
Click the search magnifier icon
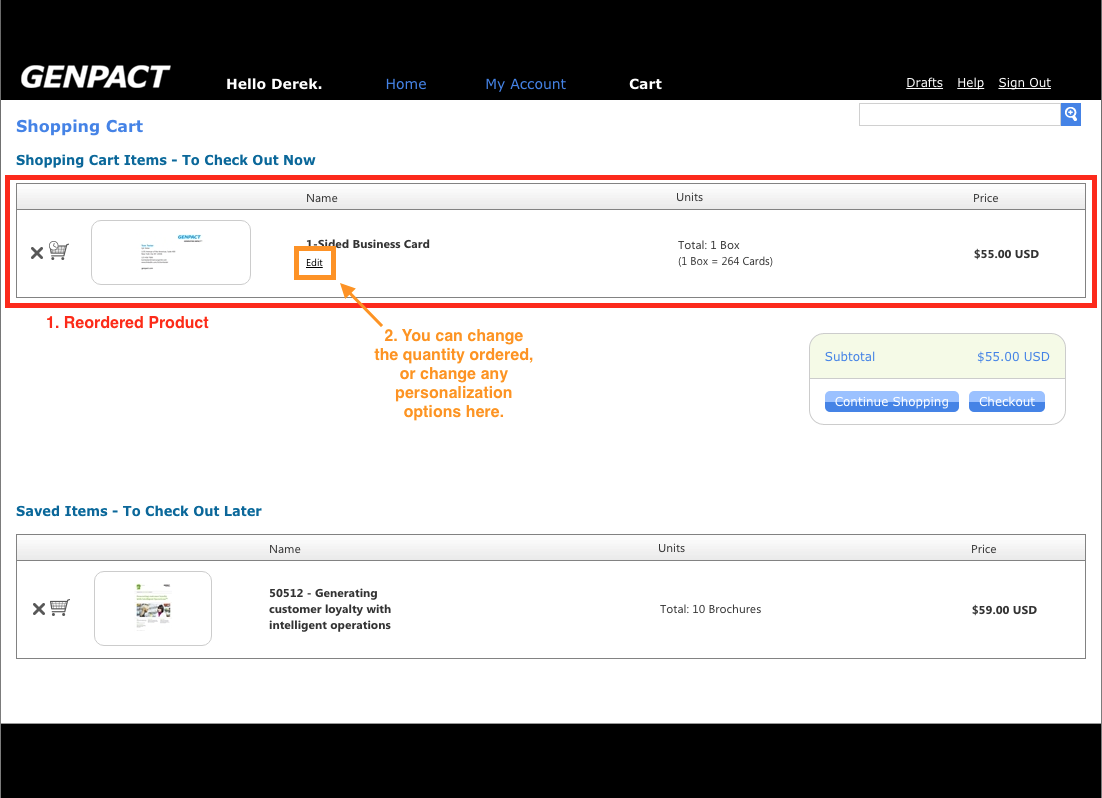[1070, 114]
